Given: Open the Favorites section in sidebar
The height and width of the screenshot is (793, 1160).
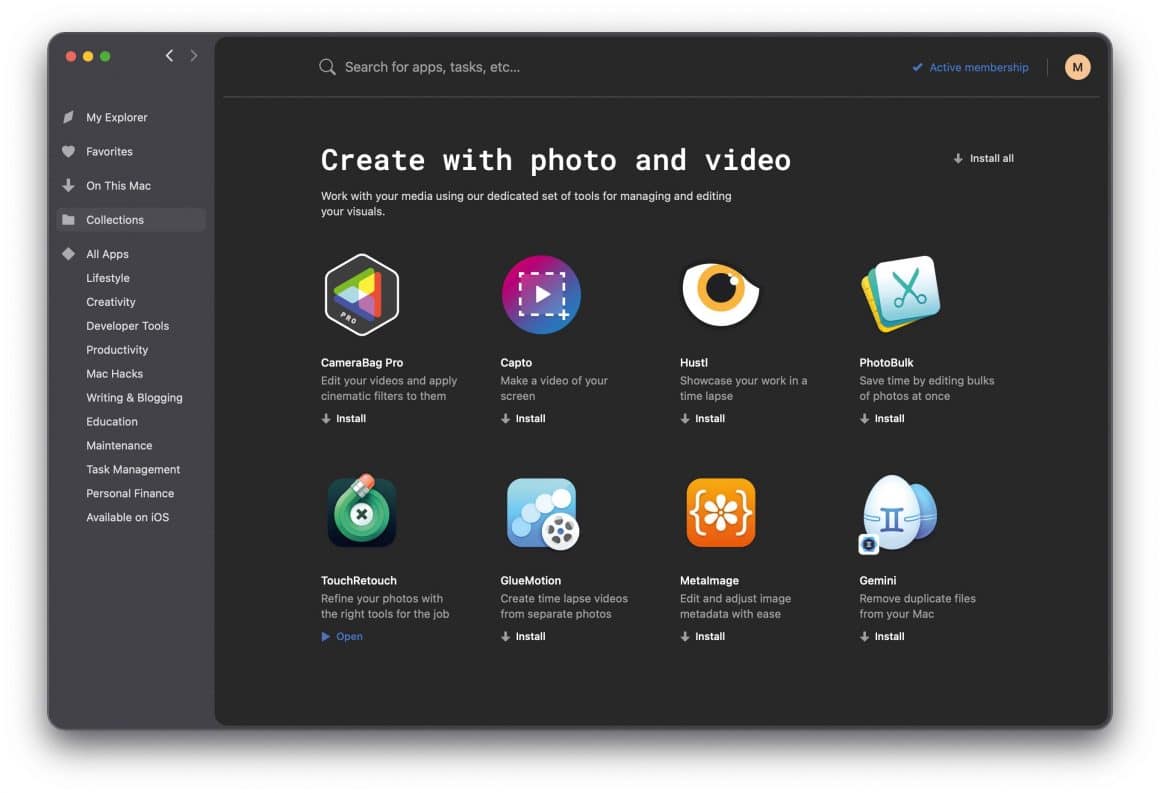Looking at the screenshot, I should click(109, 152).
